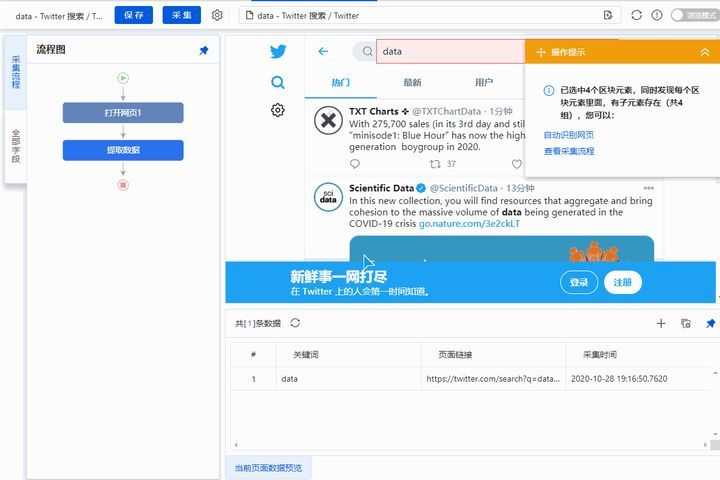Select the twitter.com search URL cell

pos(493,379)
